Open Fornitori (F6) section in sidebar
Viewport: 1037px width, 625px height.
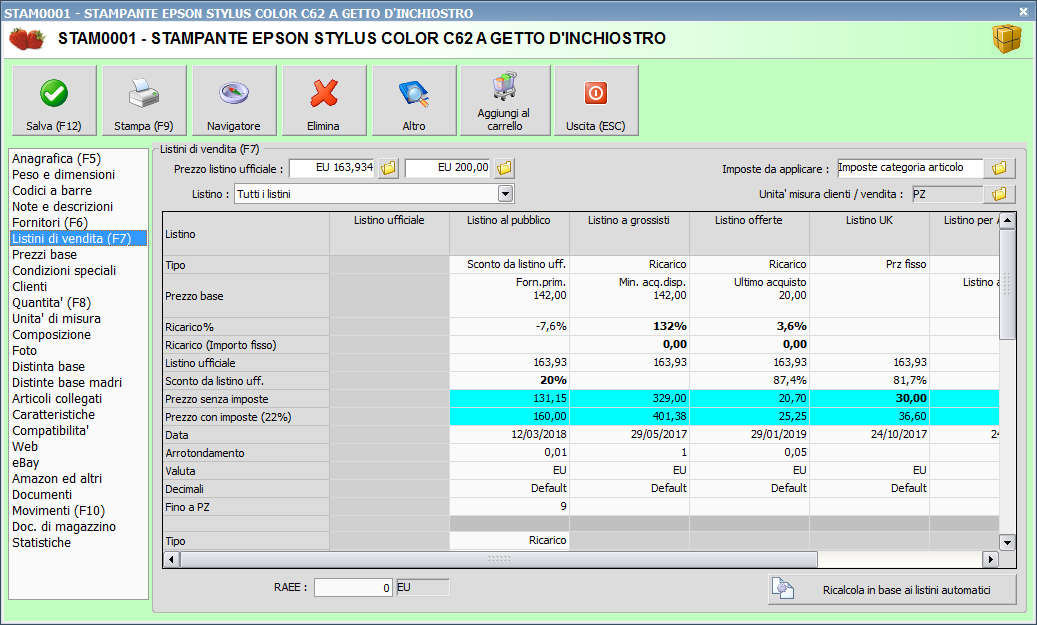pyautogui.click(x=50, y=223)
